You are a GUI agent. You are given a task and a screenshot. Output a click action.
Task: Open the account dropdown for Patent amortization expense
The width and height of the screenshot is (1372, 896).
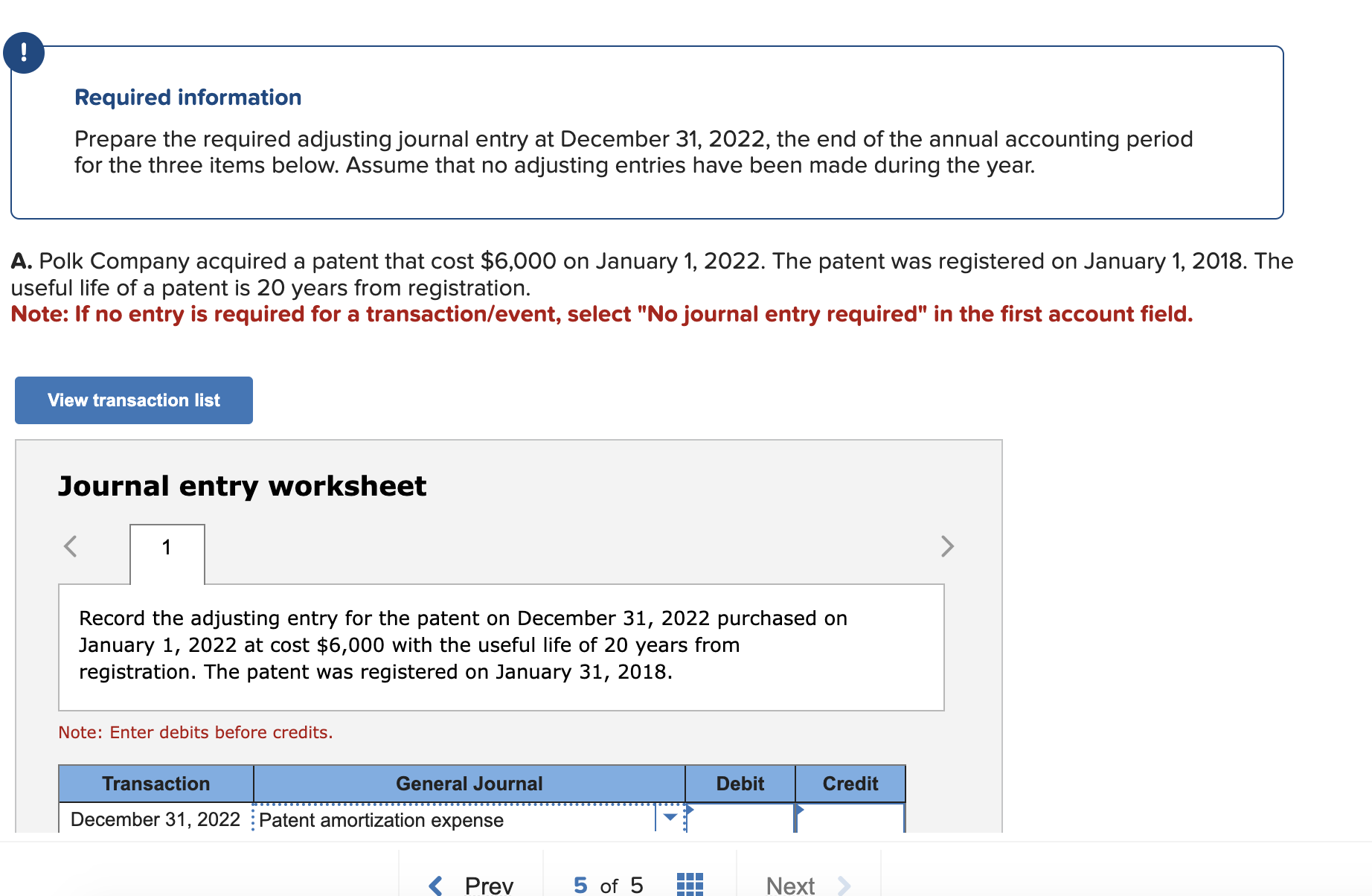coord(670,816)
